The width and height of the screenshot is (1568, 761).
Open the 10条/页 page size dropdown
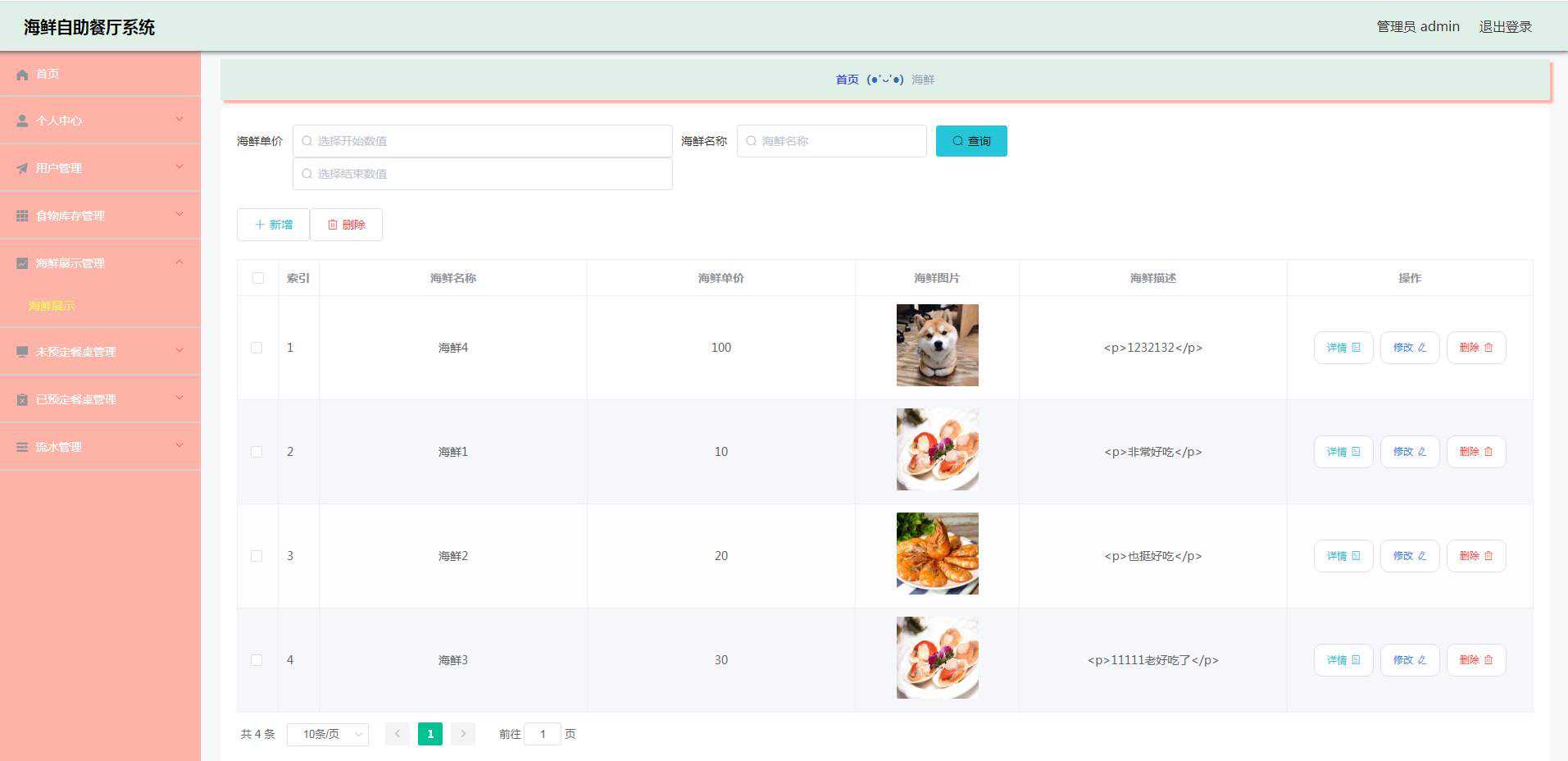coord(328,734)
